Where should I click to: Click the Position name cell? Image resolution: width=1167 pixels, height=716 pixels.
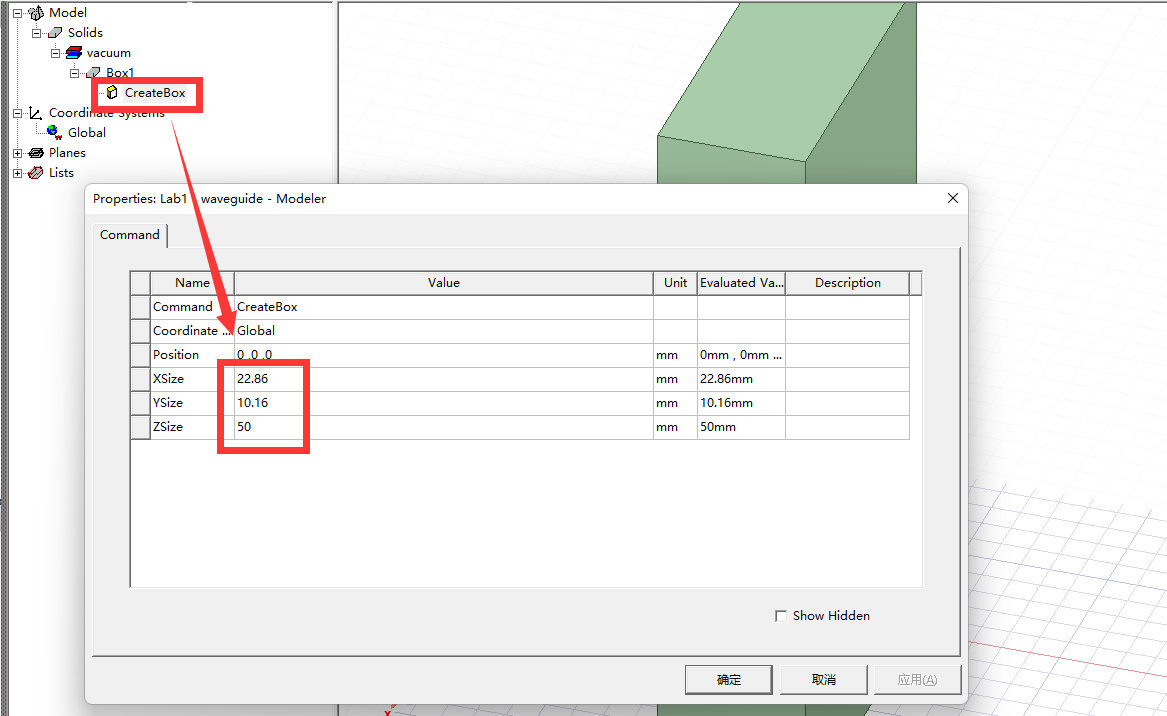(192, 355)
